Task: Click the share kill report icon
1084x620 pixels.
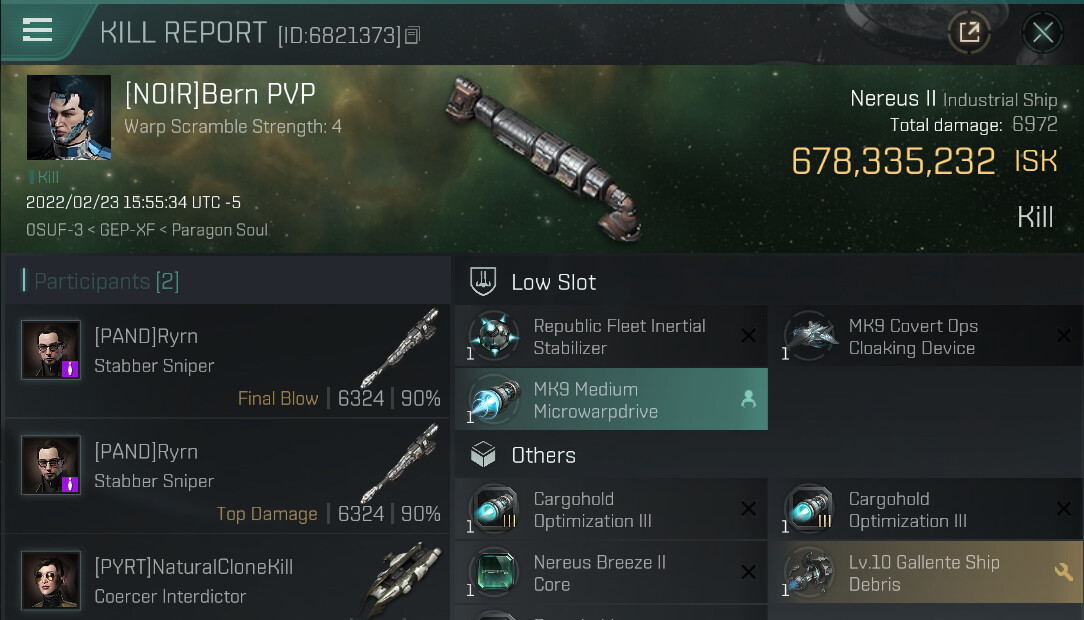Action: click(x=969, y=33)
